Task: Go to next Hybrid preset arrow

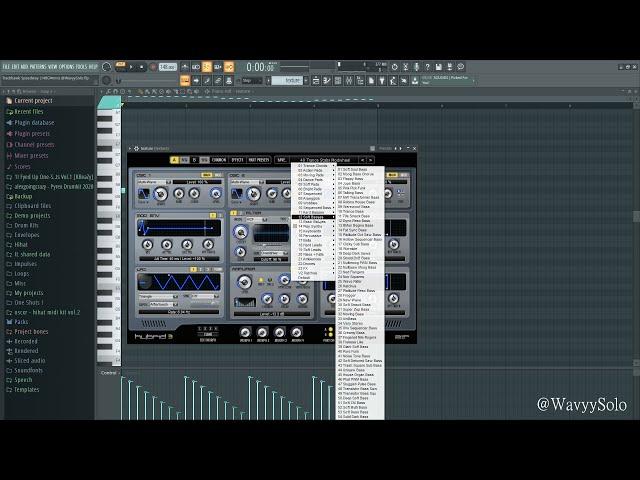Action: pos(370,160)
